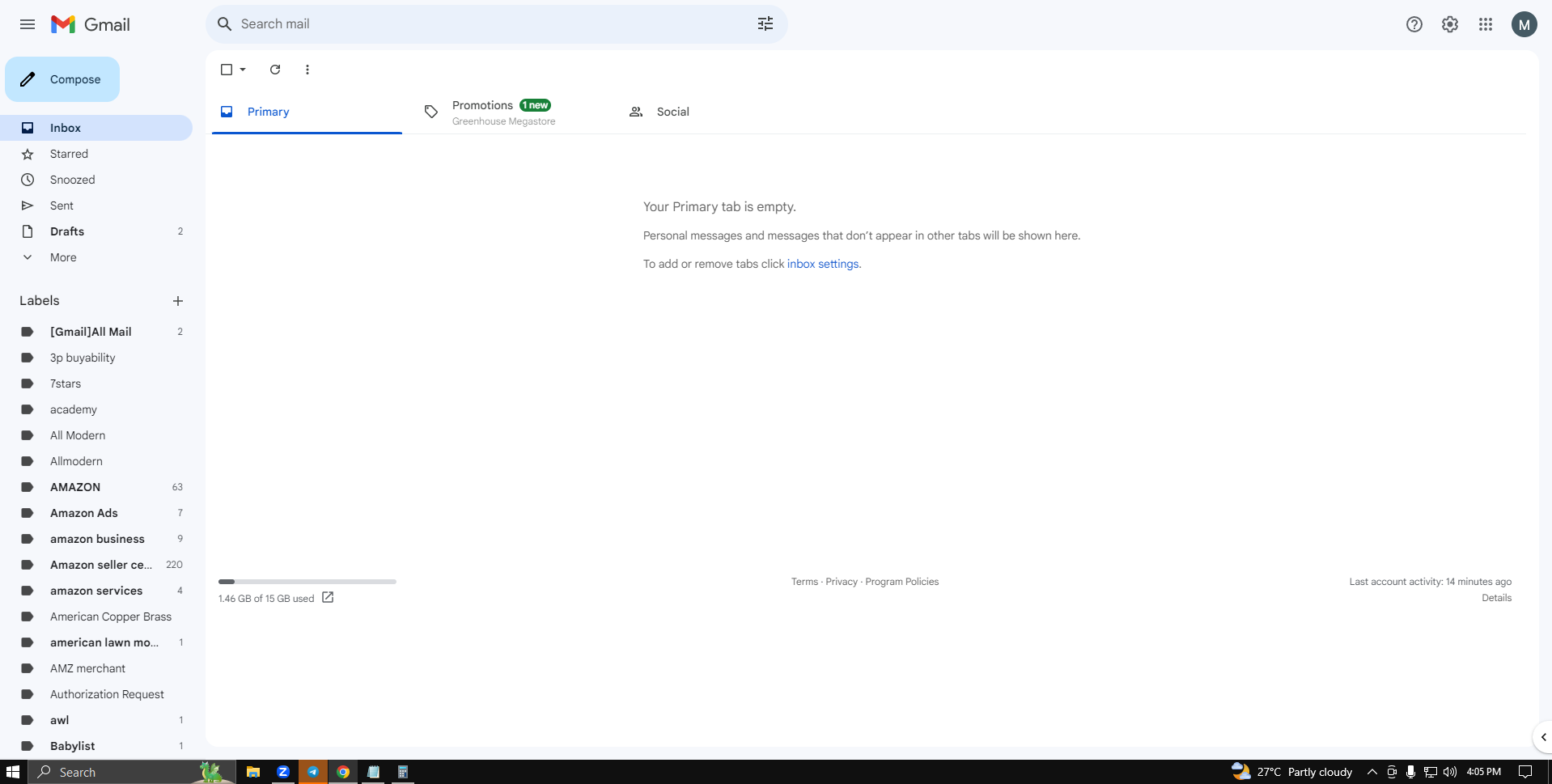This screenshot has width=1552, height=784.
Task: Open Notepad from the taskbar
Action: pyautogui.click(x=373, y=772)
